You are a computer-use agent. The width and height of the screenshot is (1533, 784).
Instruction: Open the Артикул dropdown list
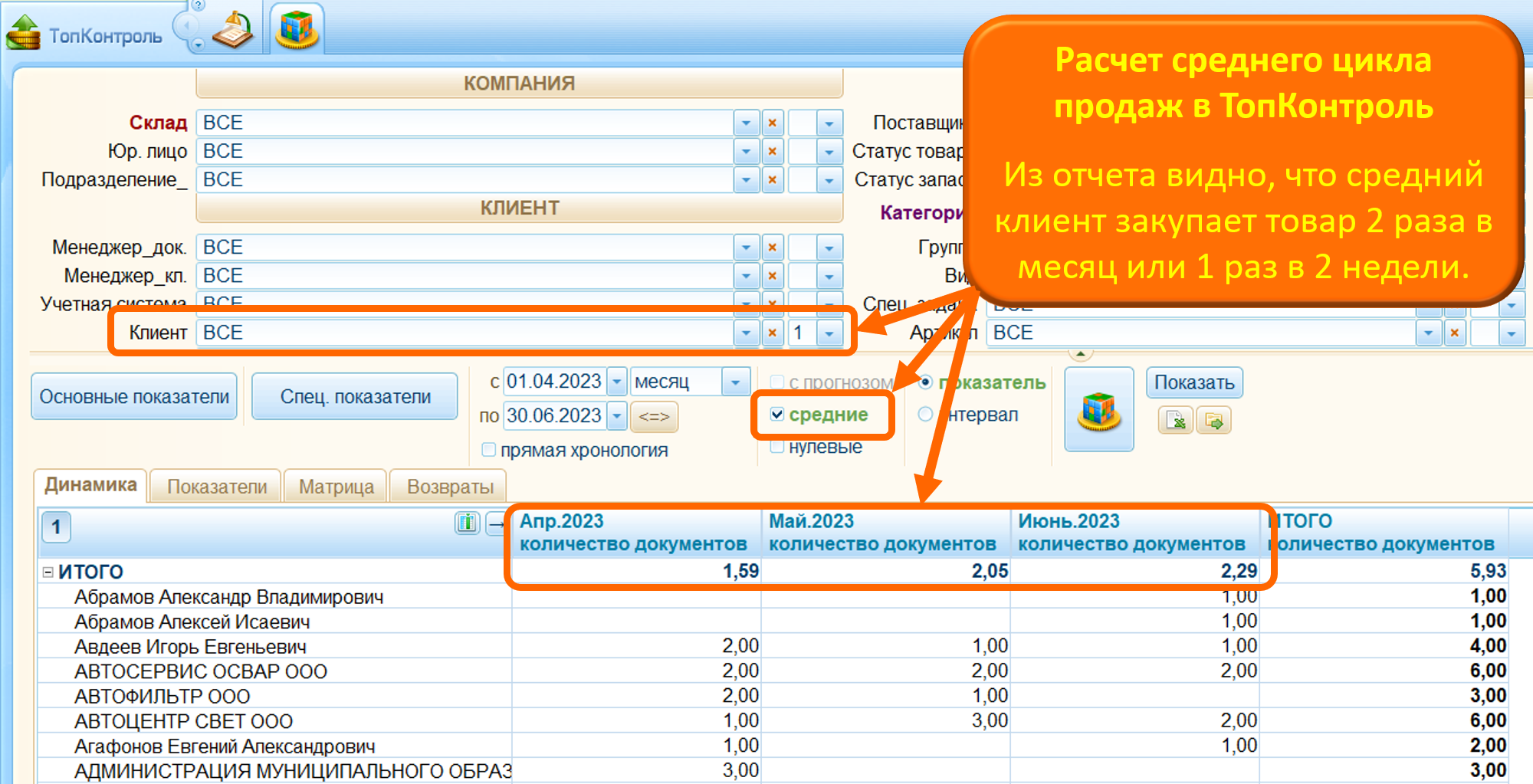[x=1428, y=333]
